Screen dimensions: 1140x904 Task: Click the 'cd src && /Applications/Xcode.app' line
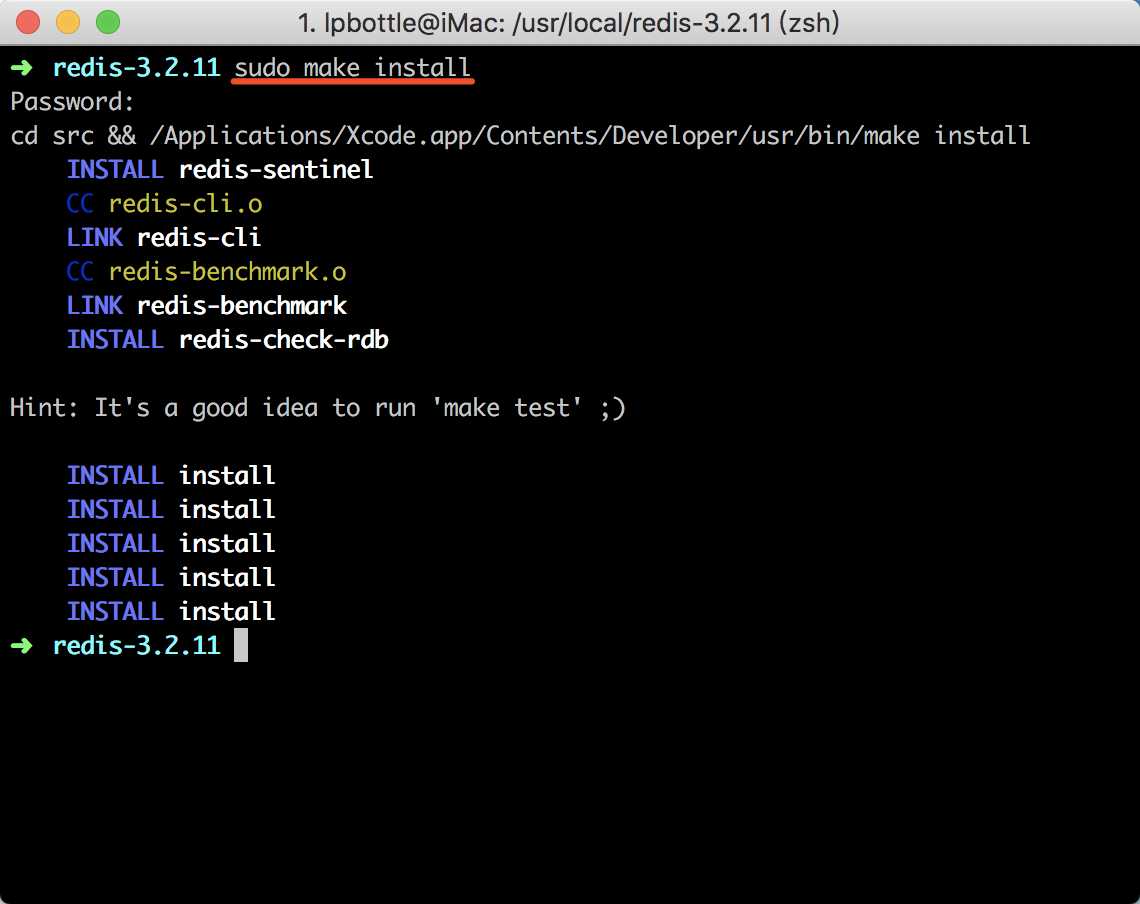(x=520, y=136)
